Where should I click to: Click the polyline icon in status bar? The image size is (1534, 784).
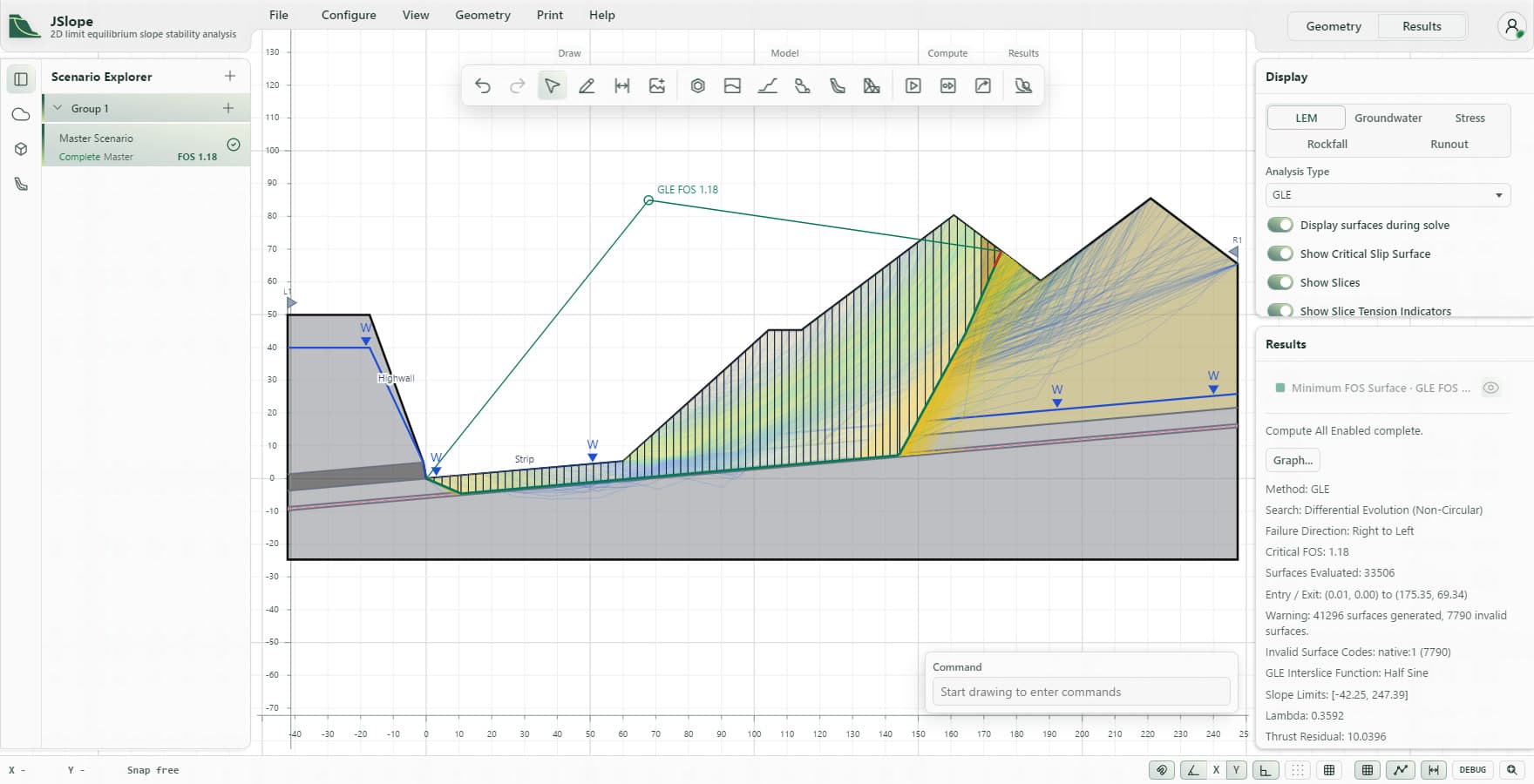[1400, 769]
